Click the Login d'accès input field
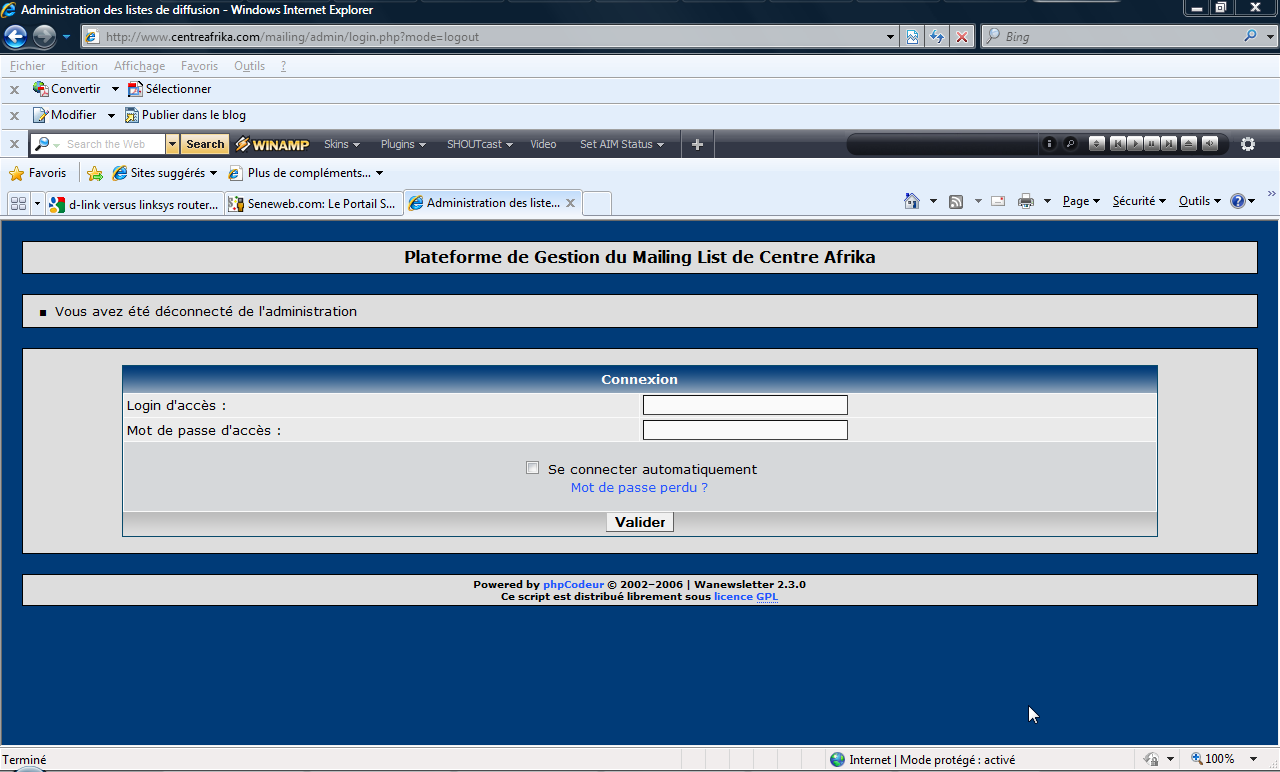The height and width of the screenshot is (772, 1280). (x=745, y=405)
